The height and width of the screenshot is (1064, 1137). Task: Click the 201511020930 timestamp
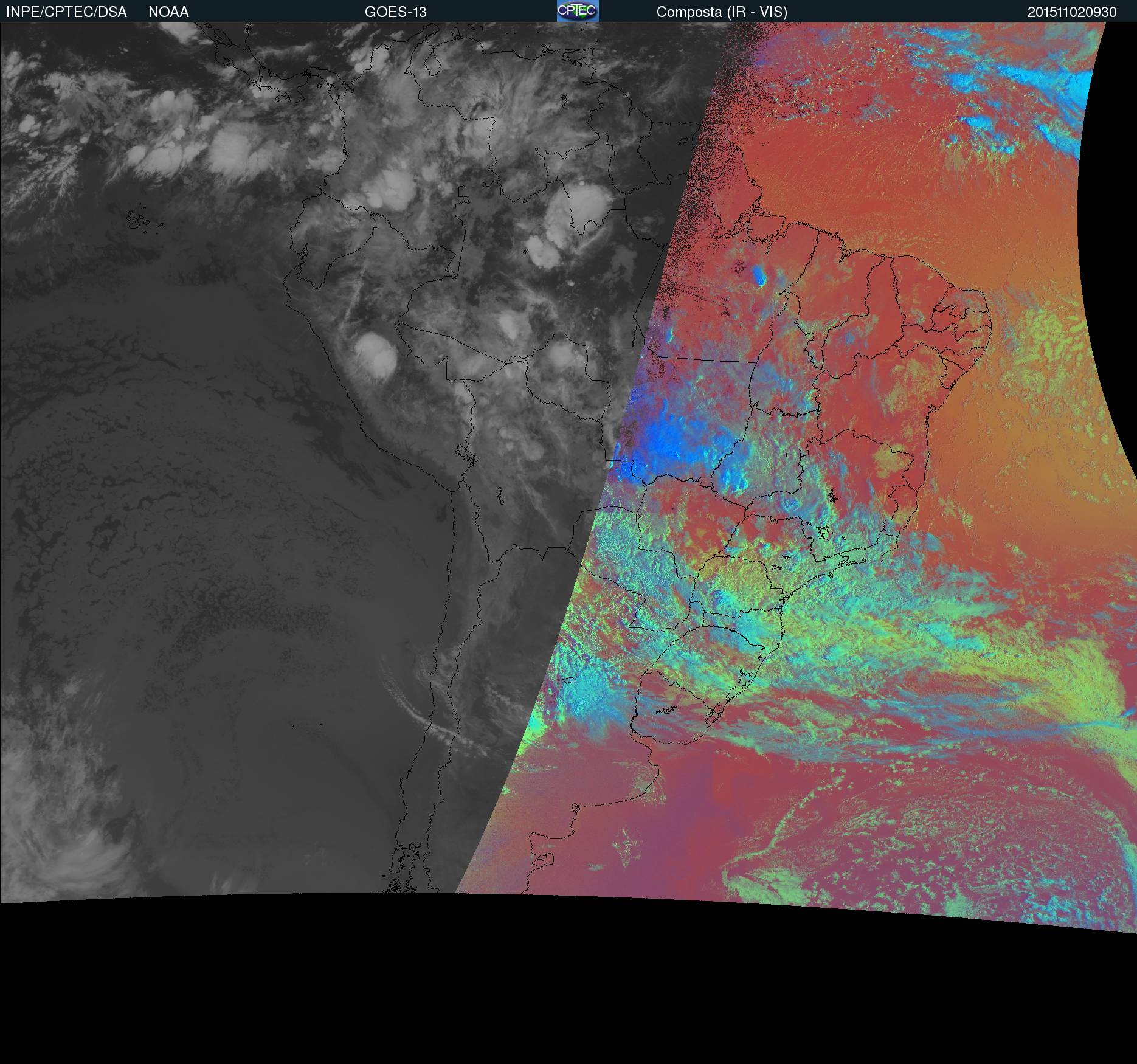click(x=1071, y=12)
